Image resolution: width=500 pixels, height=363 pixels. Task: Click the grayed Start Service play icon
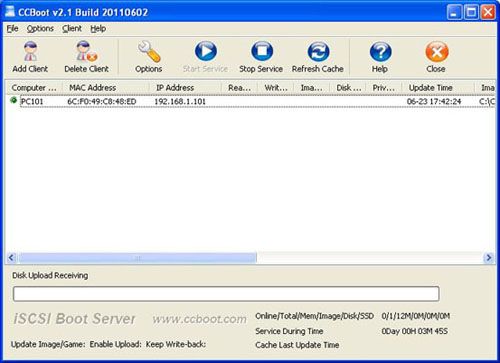pyautogui.click(x=206, y=51)
